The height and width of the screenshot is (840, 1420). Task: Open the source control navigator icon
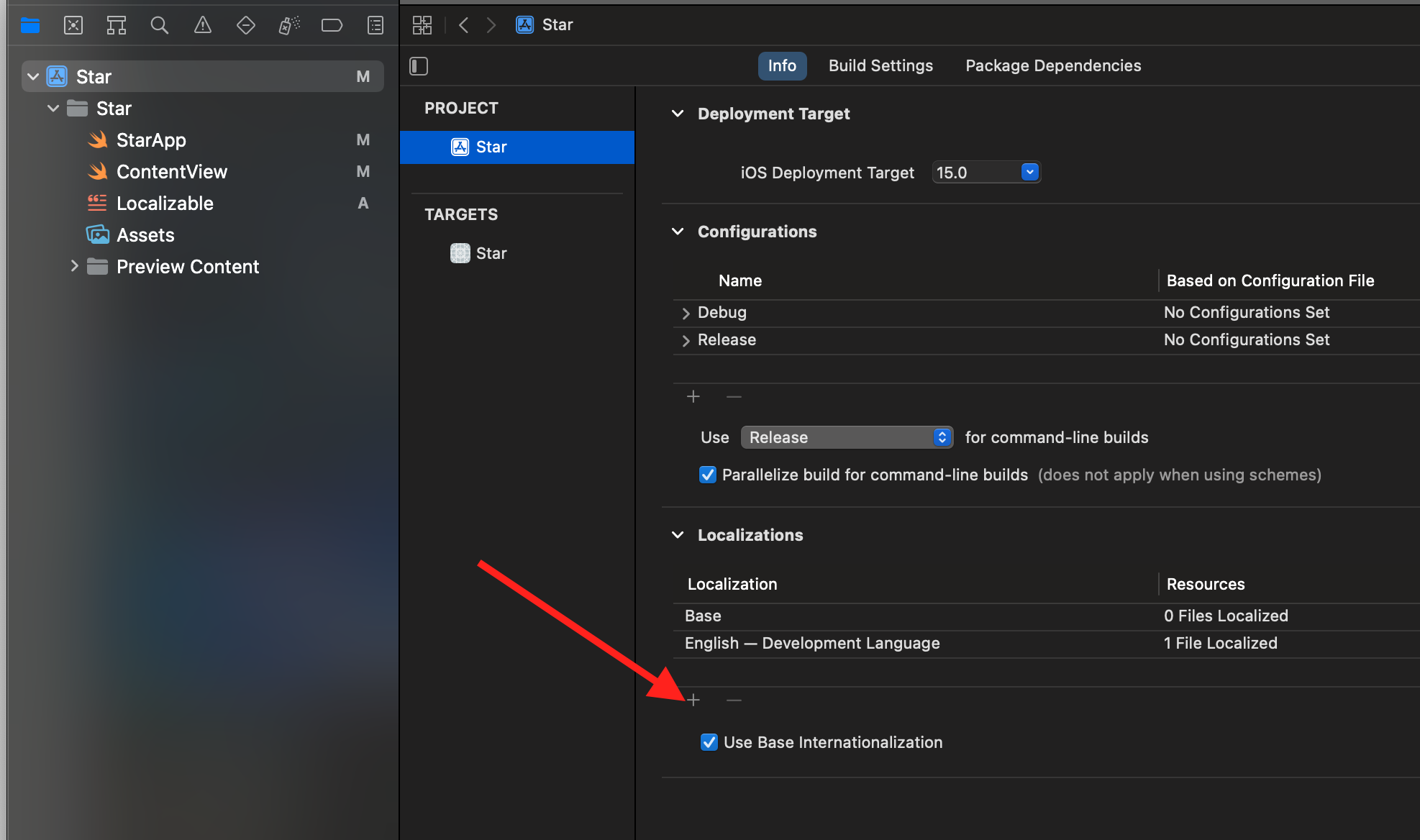click(73, 26)
